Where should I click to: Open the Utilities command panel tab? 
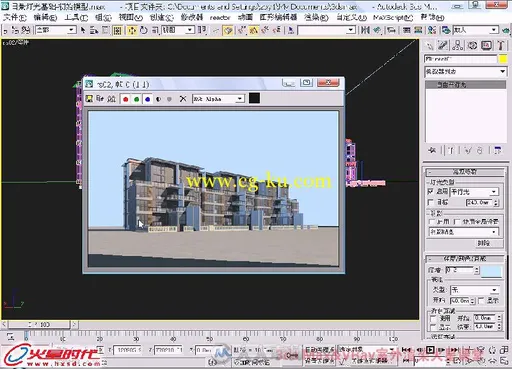click(501, 45)
